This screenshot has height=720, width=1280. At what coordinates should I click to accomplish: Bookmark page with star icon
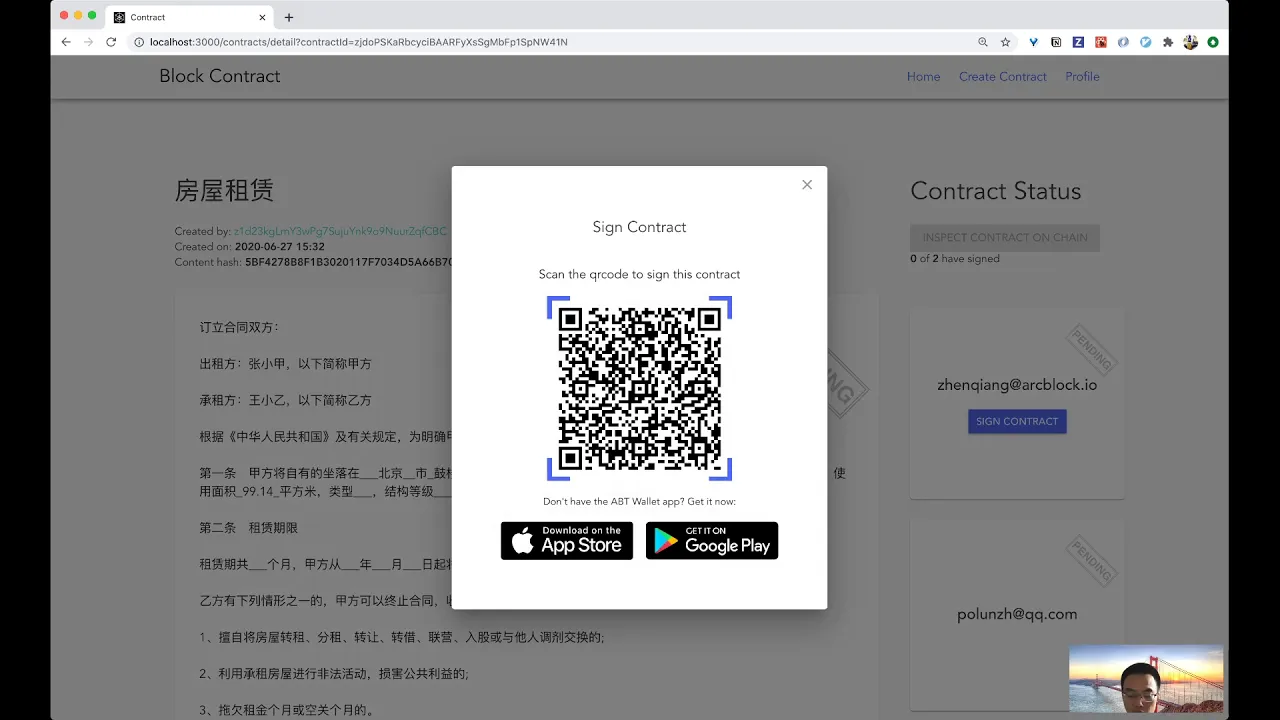1006,42
